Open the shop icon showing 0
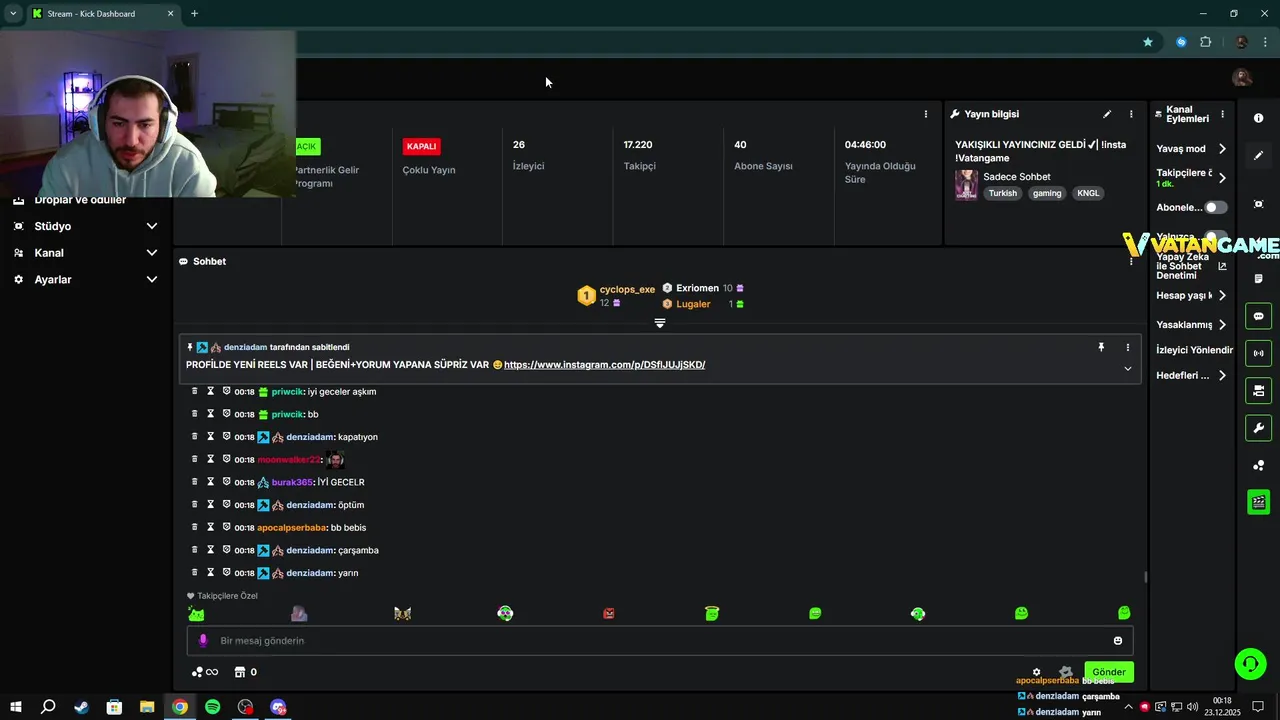The width and height of the screenshot is (1280, 720). (x=246, y=672)
